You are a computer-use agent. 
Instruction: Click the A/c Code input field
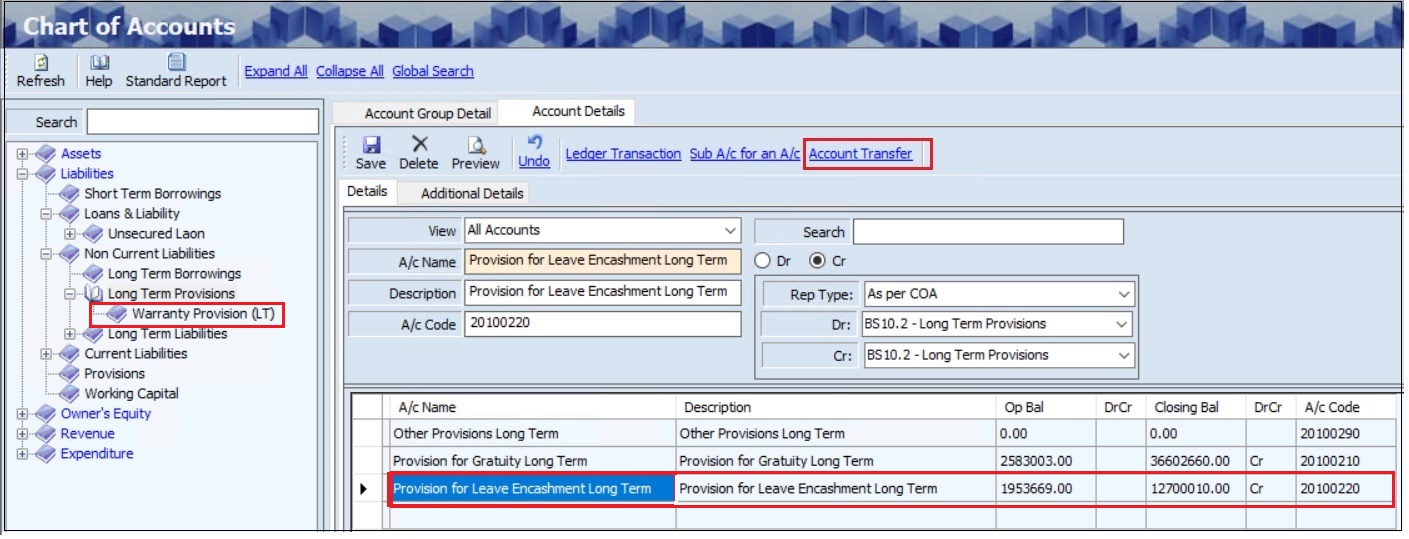[602, 325]
